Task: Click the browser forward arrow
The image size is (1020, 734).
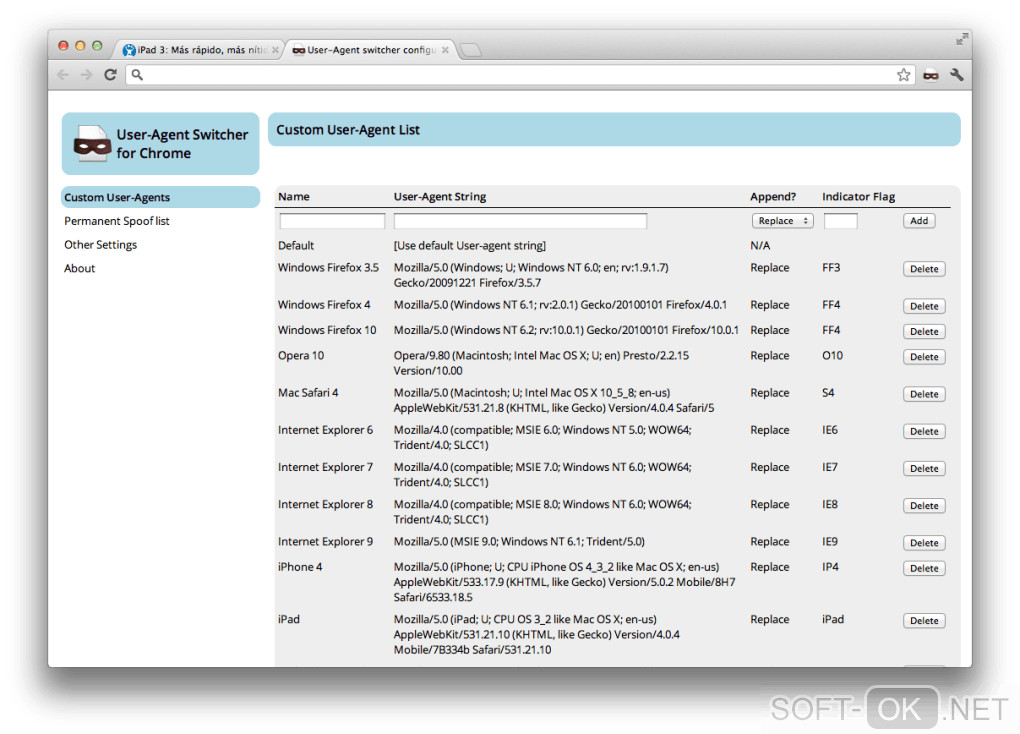Action: point(87,75)
